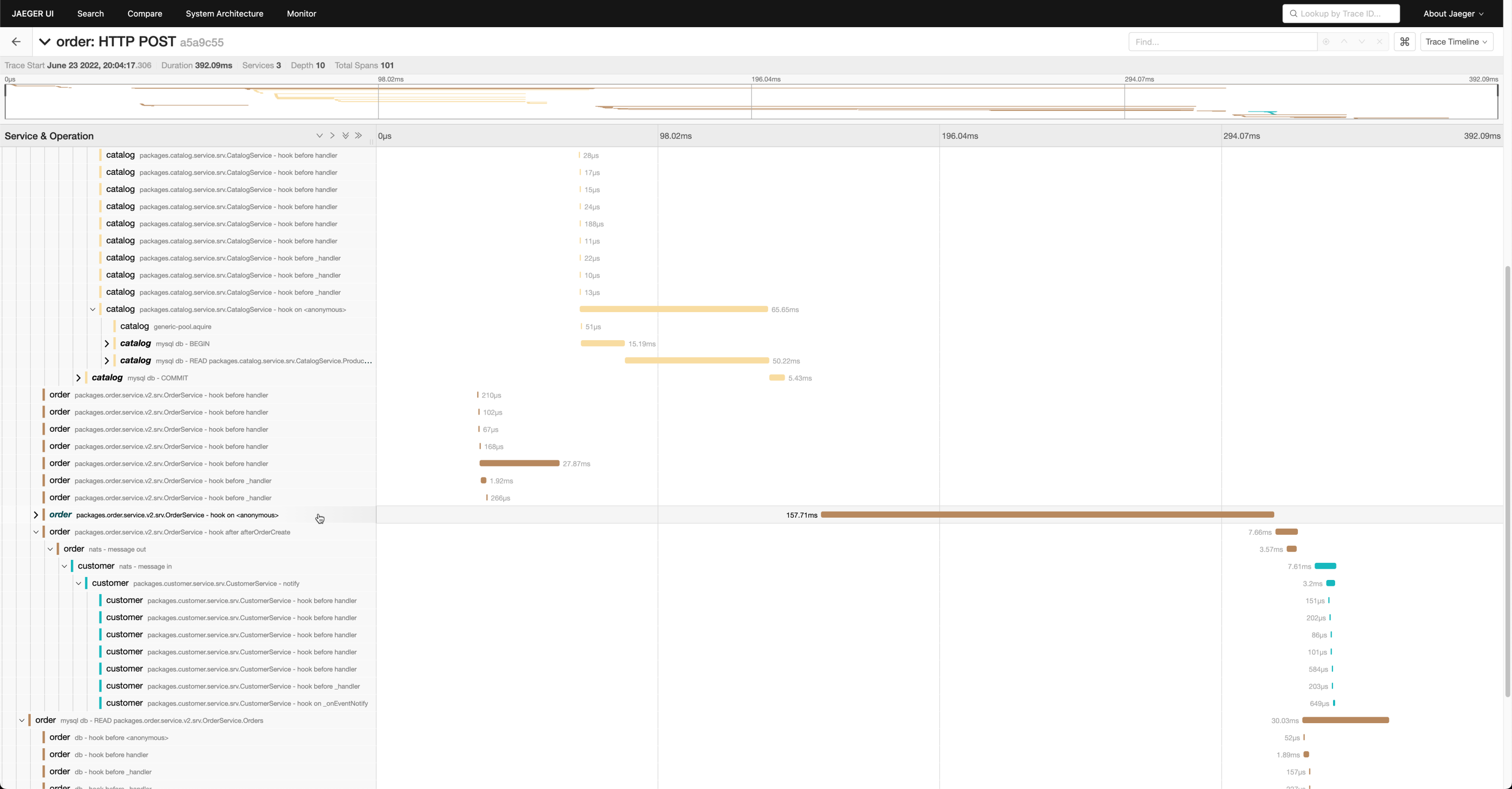Expand catalog mysql db - BEGIN span
Viewport: 1512px width, 789px height.
tap(107, 344)
